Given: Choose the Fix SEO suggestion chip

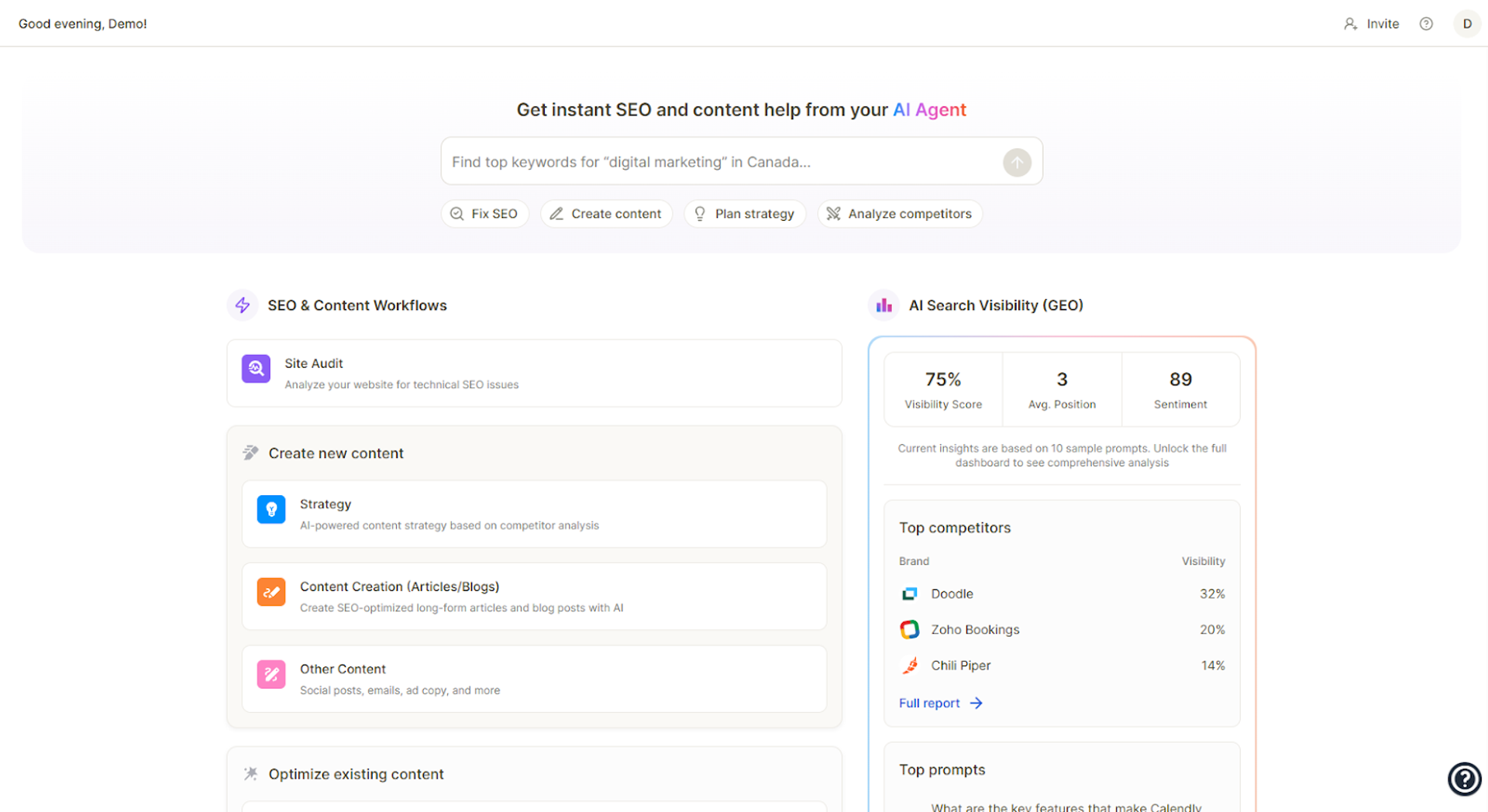Looking at the screenshot, I should coord(485,214).
